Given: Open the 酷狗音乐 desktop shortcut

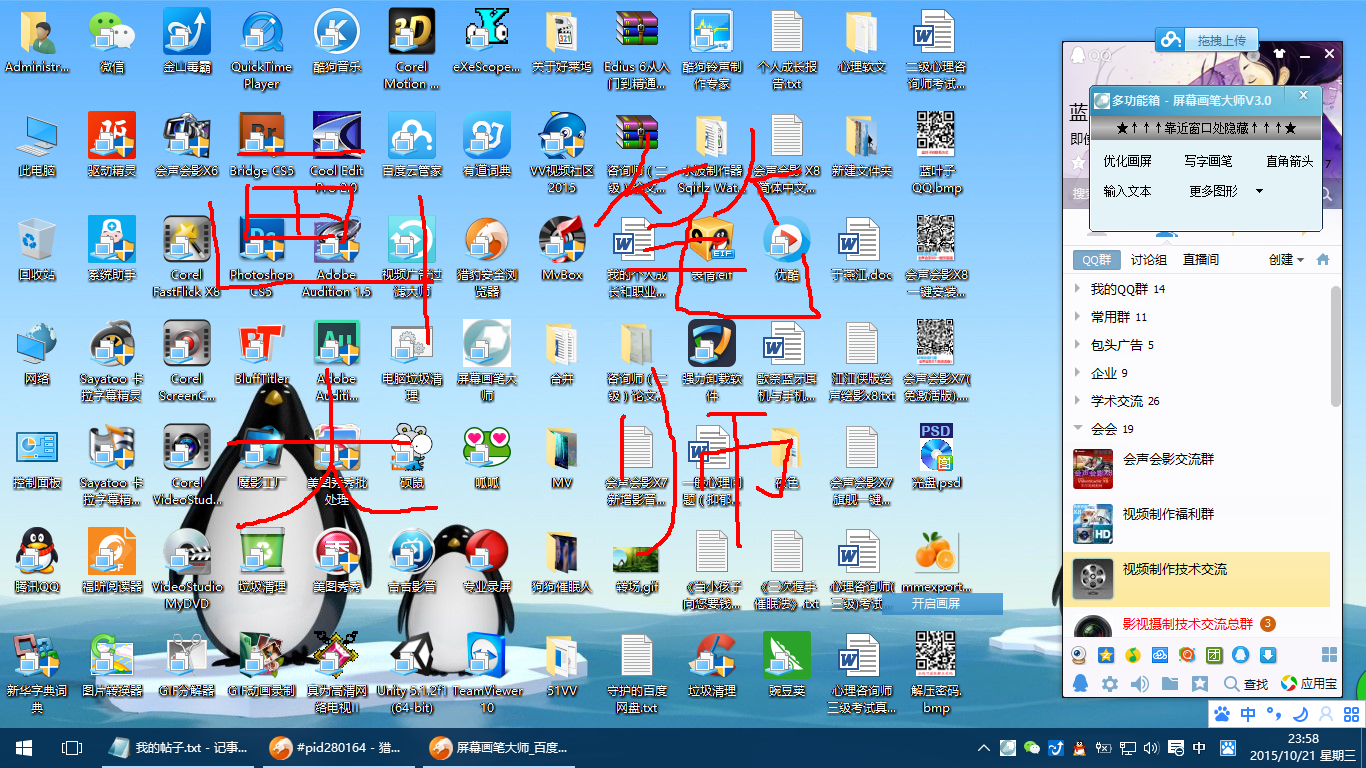Looking at the screenshot, I should click(337, 42).
